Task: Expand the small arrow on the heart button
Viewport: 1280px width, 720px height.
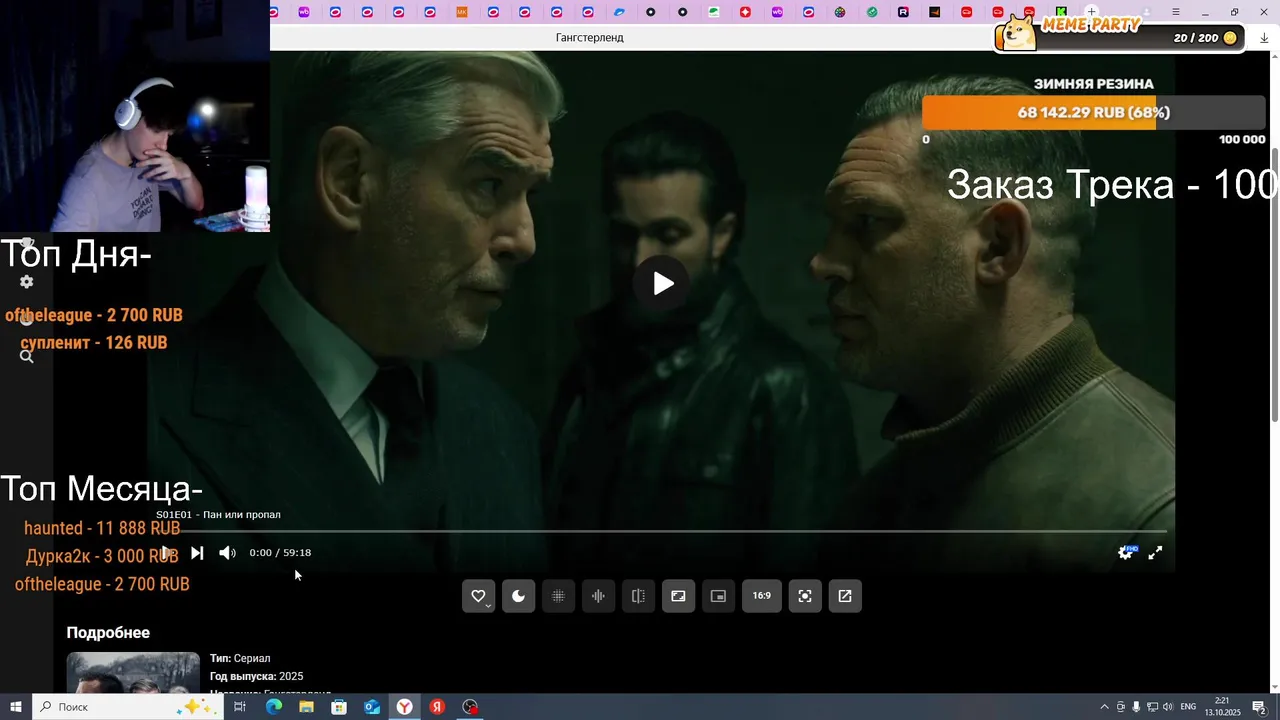Action: coord(488,607)
